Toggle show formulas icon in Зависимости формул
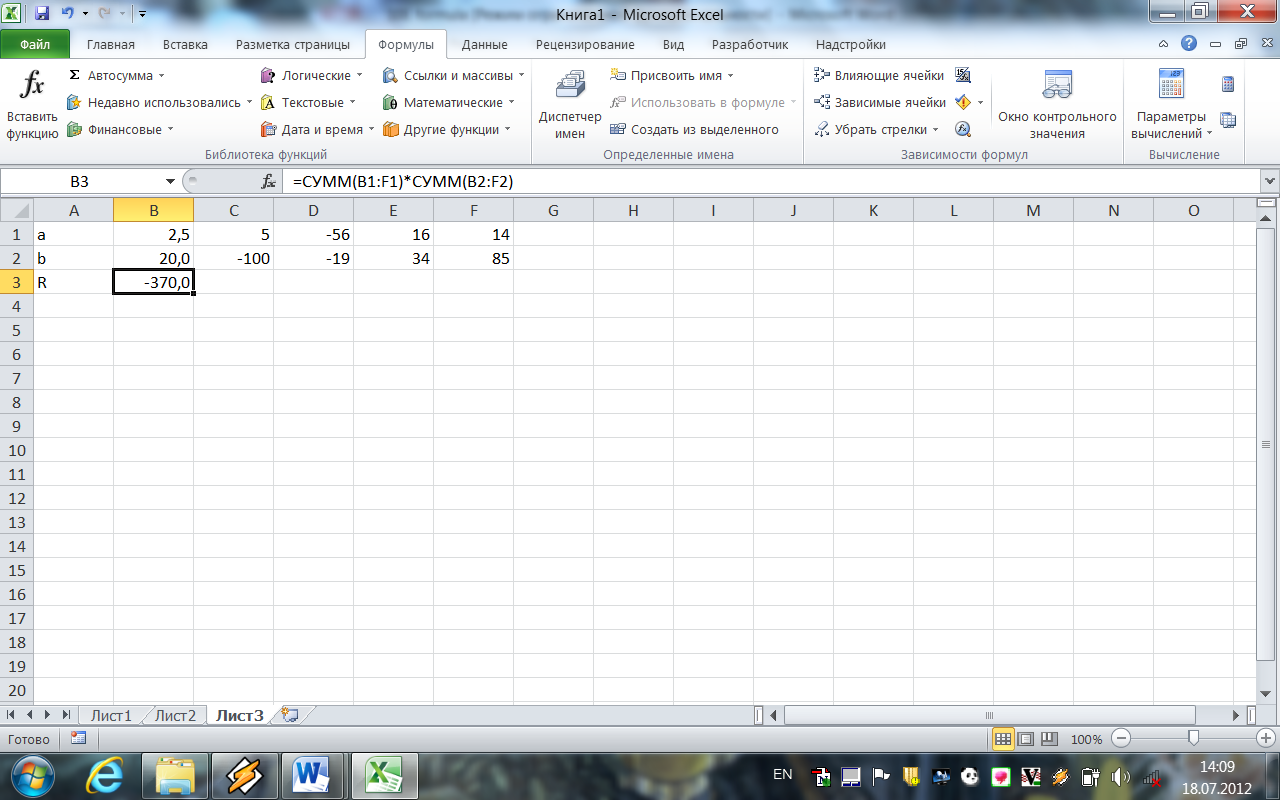This screenshot has height=800, width=1280. coord(963,76)
